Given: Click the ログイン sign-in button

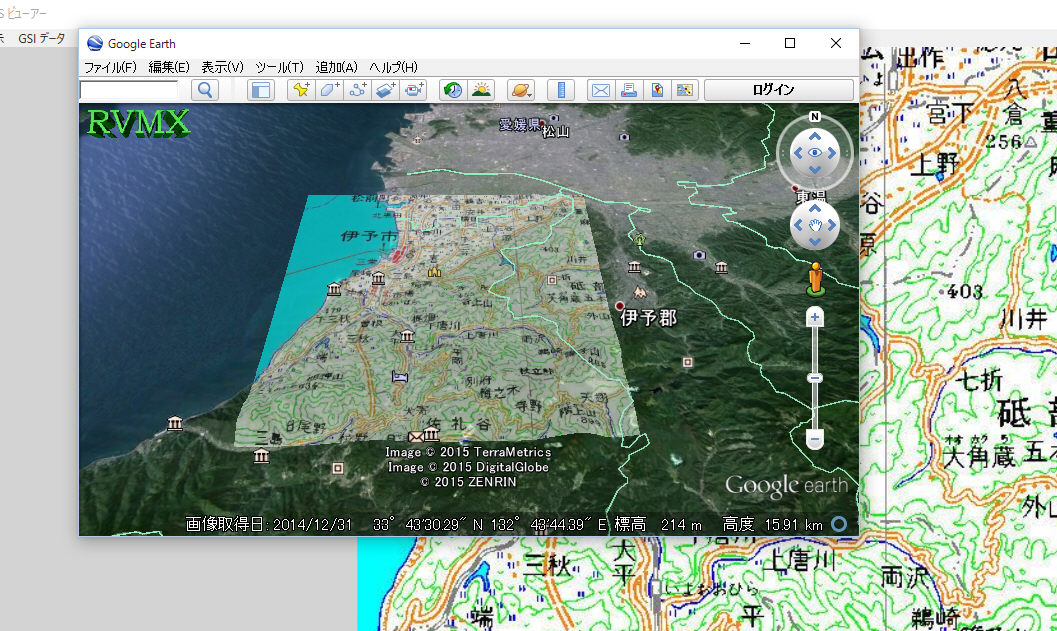Looking at the screenshot, I should coord(779,90).
